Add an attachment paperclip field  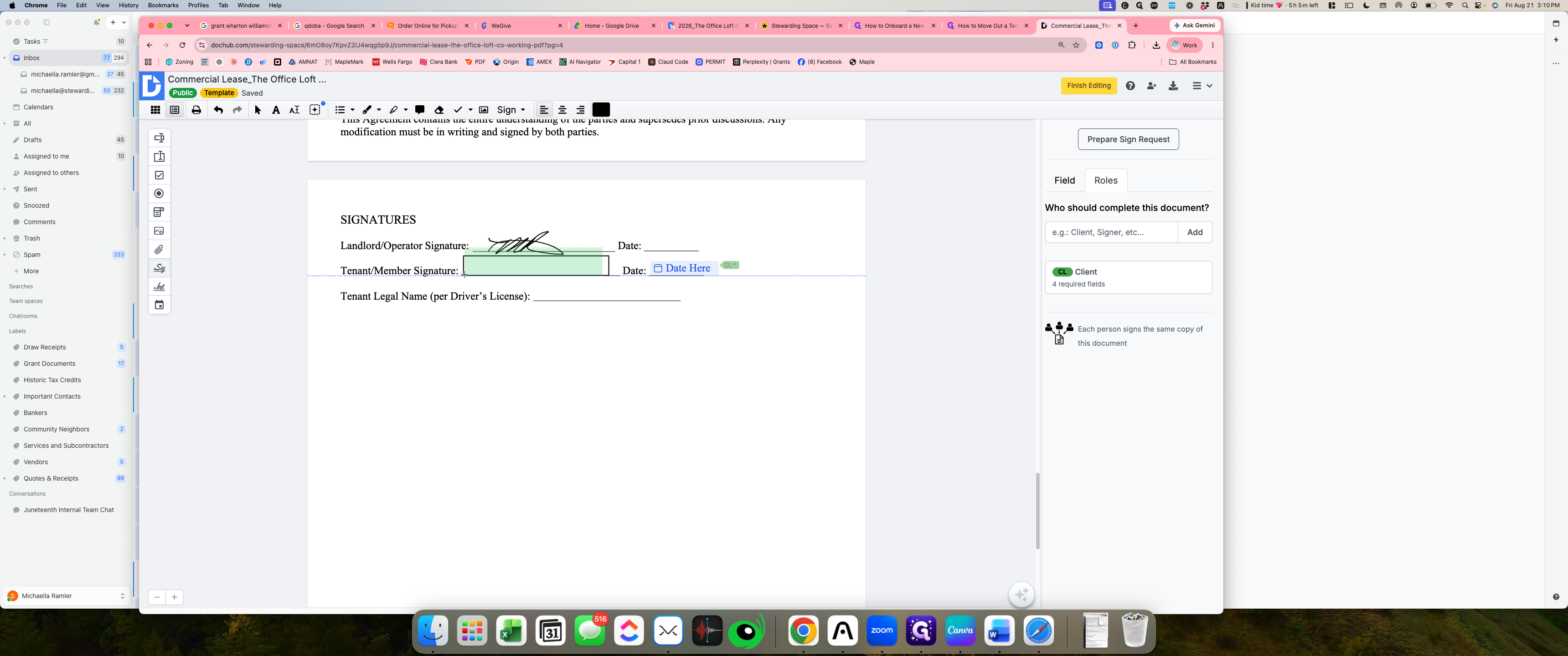coord(159,250)
